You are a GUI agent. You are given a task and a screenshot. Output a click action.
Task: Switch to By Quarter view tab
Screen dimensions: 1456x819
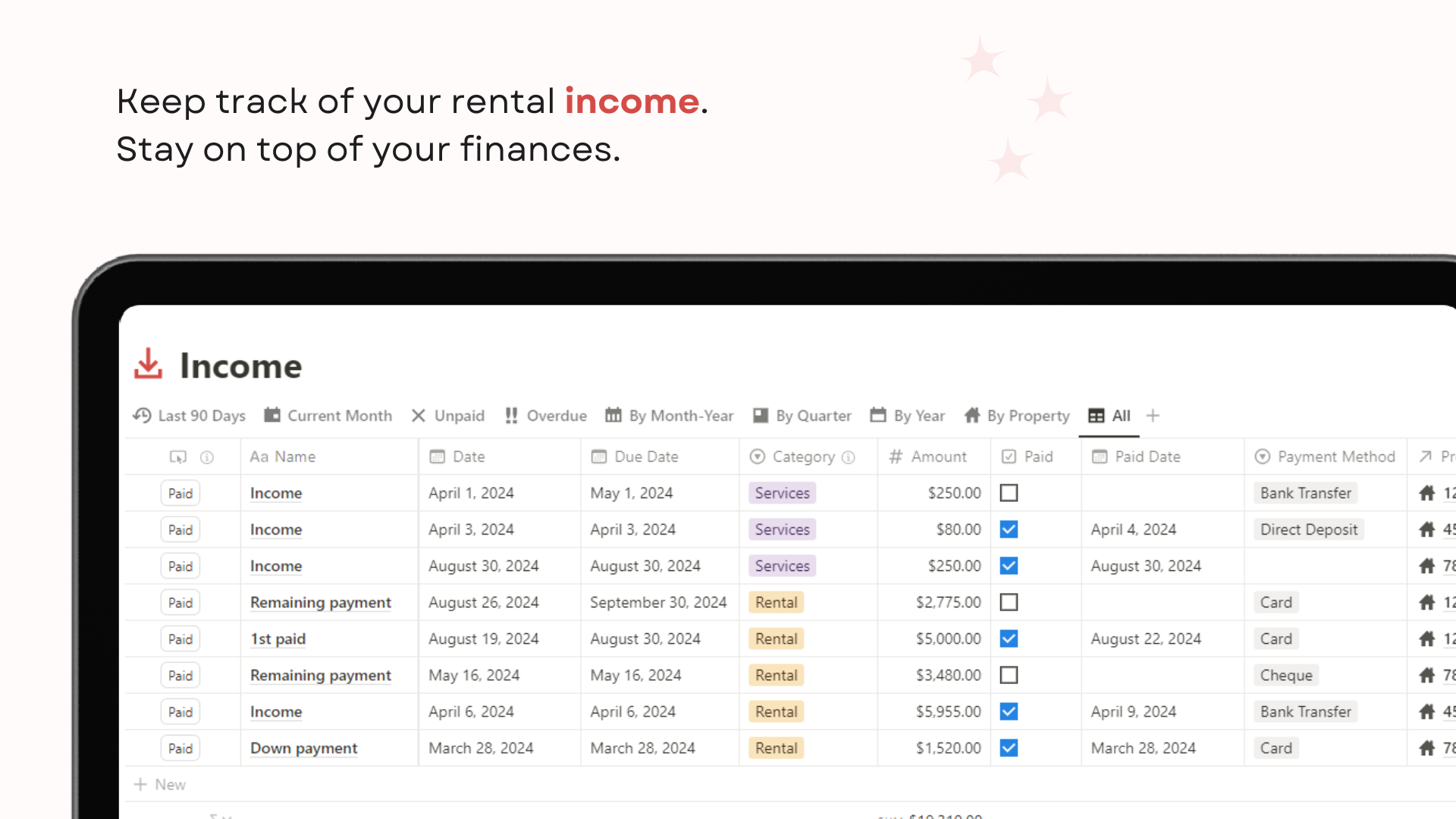[x=802, y=416]
